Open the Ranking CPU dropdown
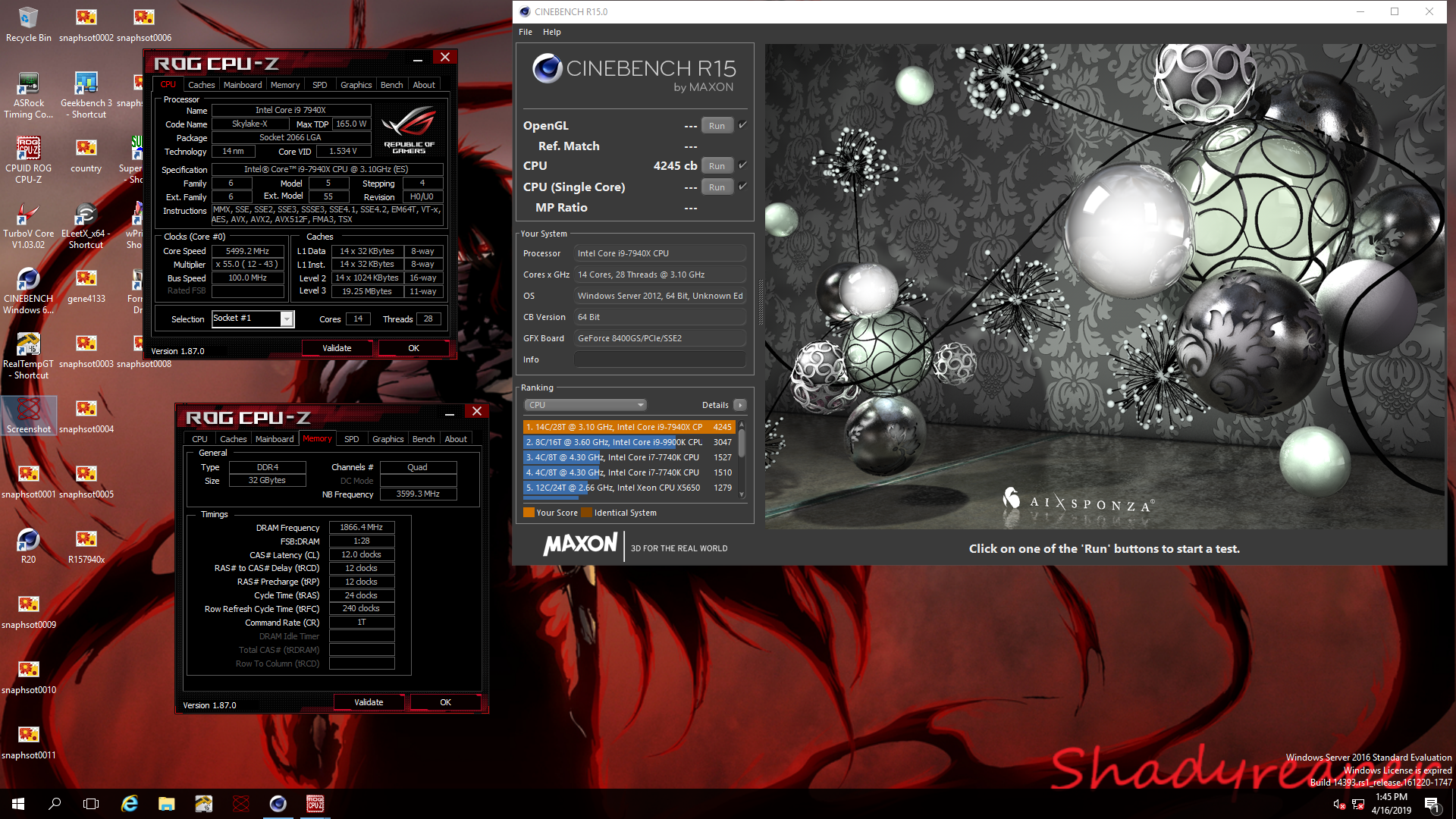This screenshot has height=819, width=1456. pos(585,405)
